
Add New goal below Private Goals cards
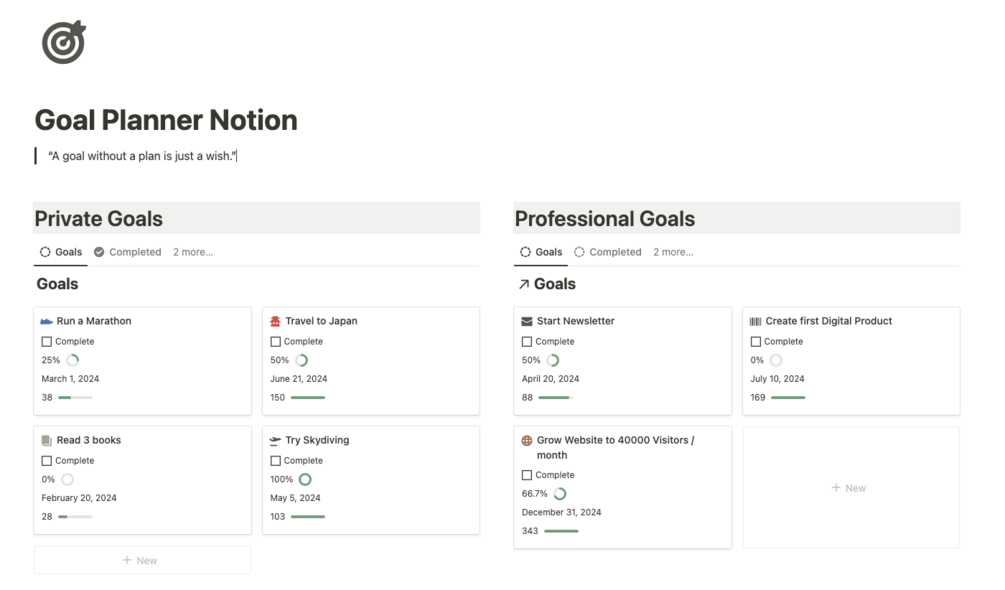(x=142, y=560)
